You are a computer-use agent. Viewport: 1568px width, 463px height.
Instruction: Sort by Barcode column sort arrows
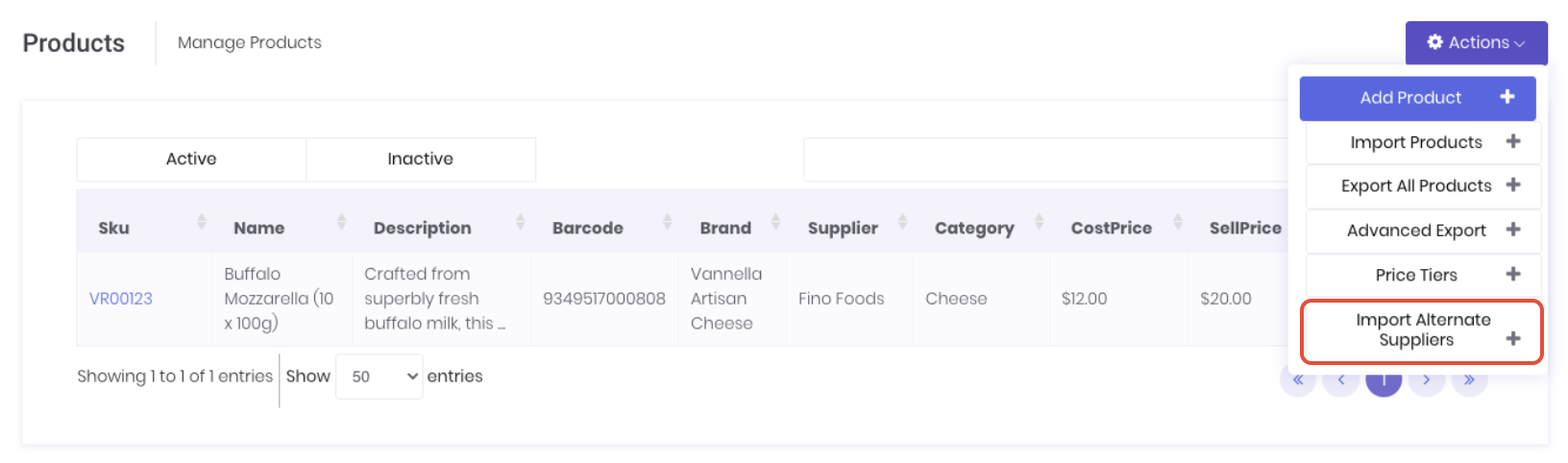point(667,223)
